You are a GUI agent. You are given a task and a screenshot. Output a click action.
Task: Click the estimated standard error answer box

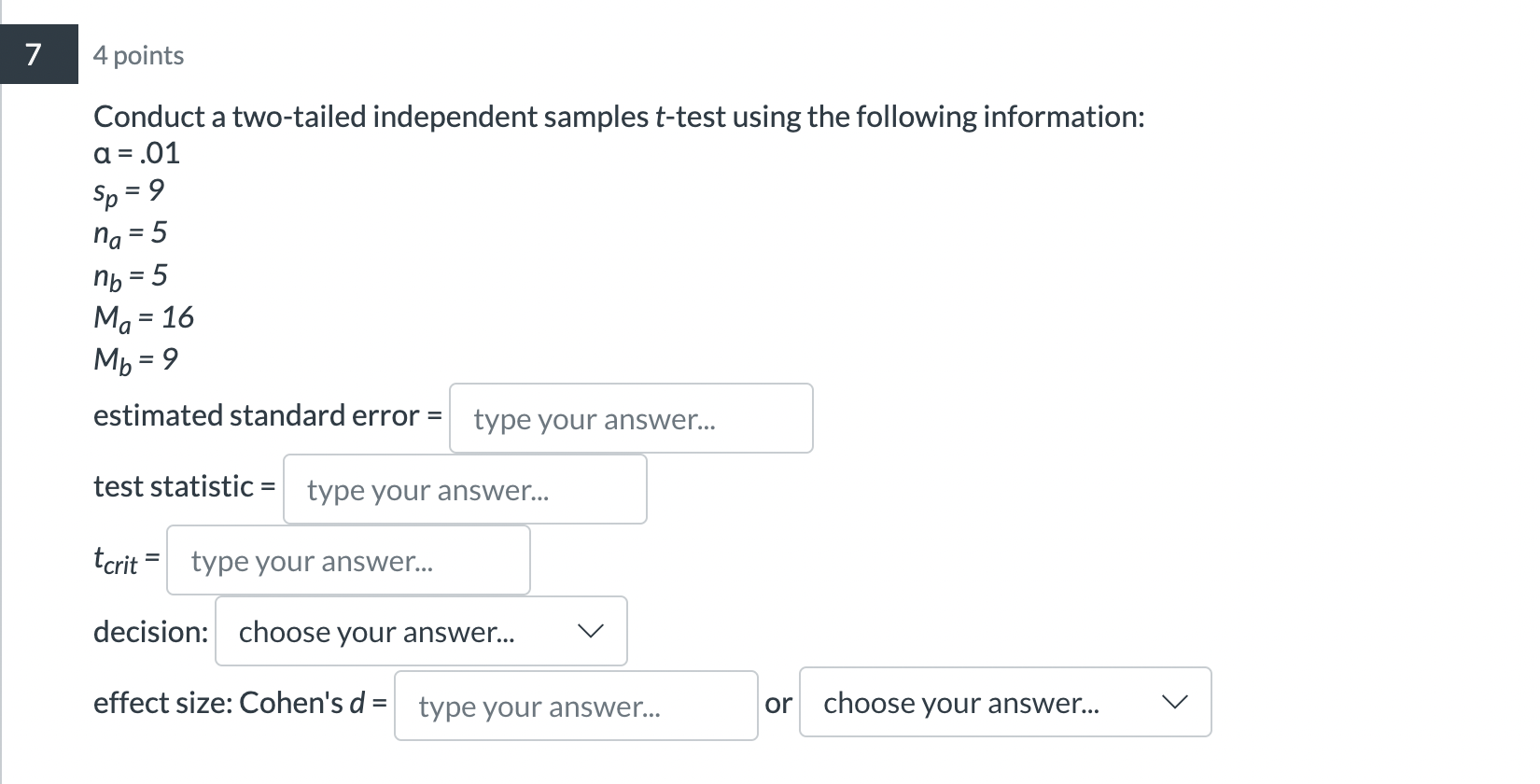pos(631,418)
